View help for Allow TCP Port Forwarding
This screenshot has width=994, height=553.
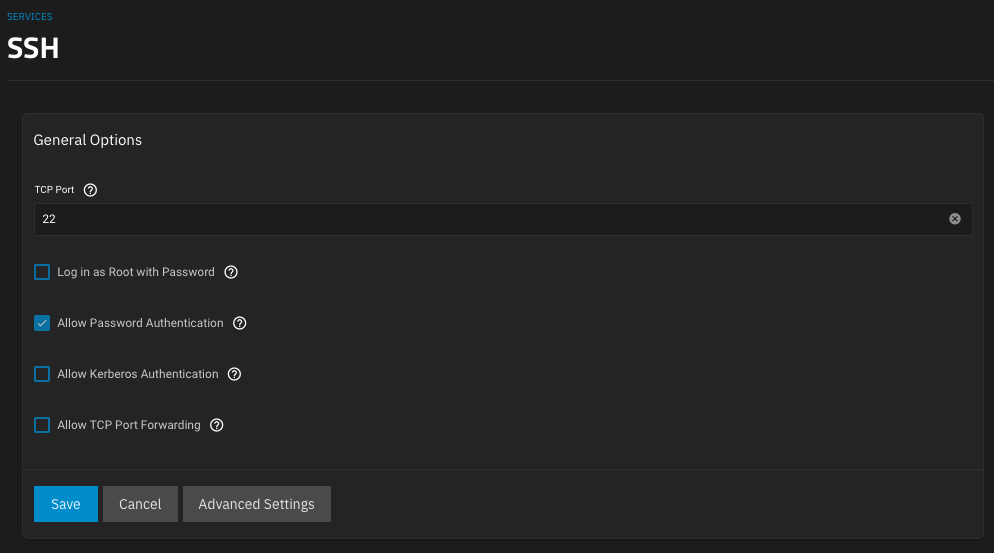217,425
